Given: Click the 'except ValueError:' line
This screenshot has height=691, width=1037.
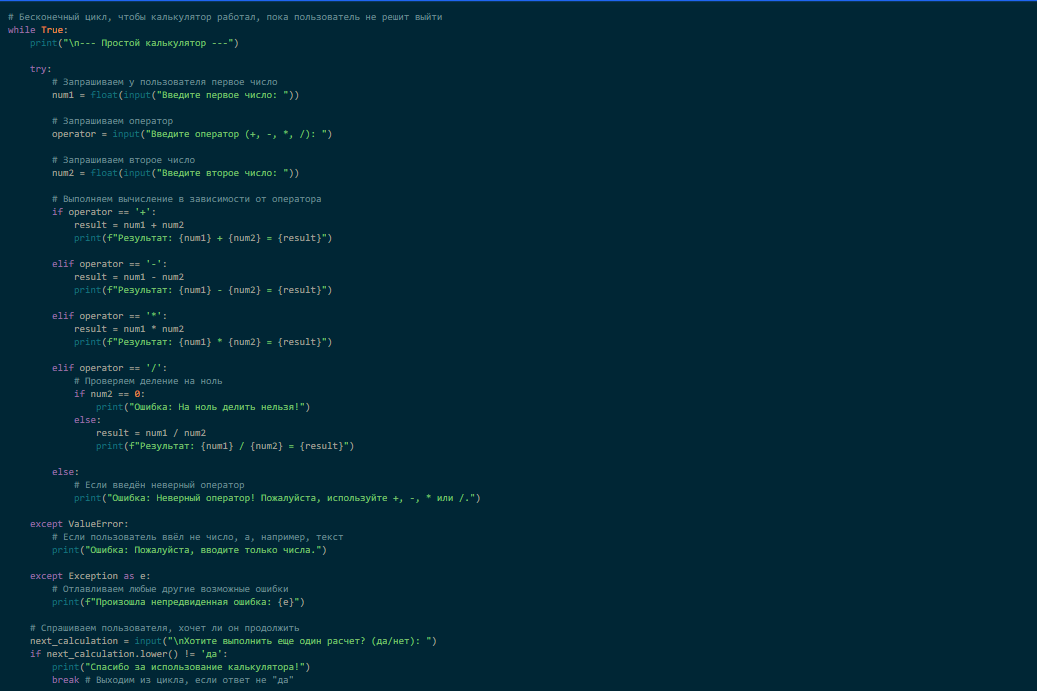Looking at the screenshot, I should (x=79, y=524).
